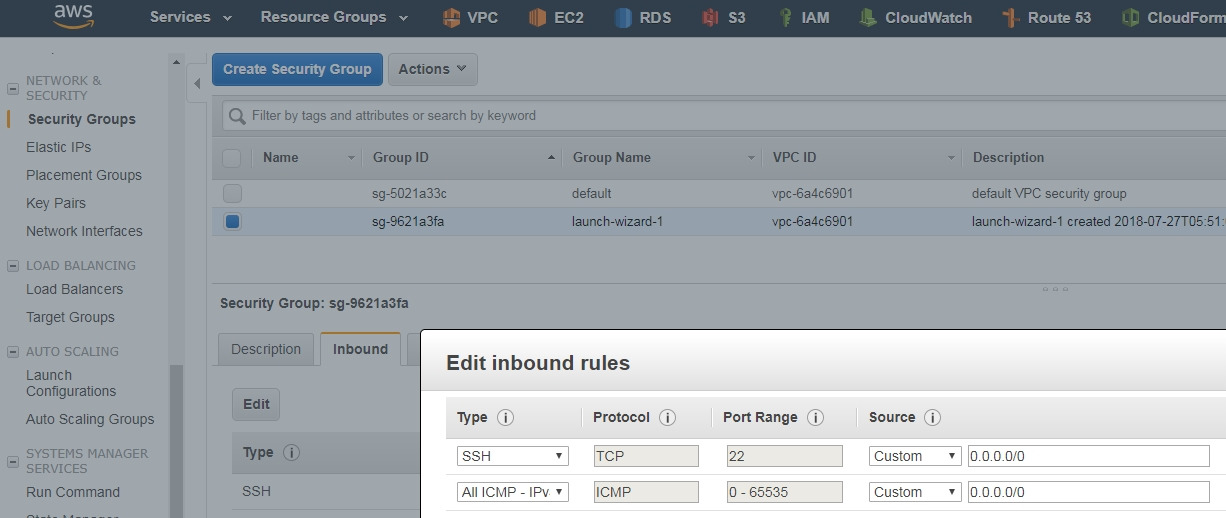
Task: Open the Services dropdown menu
Action: pos(190,17)
